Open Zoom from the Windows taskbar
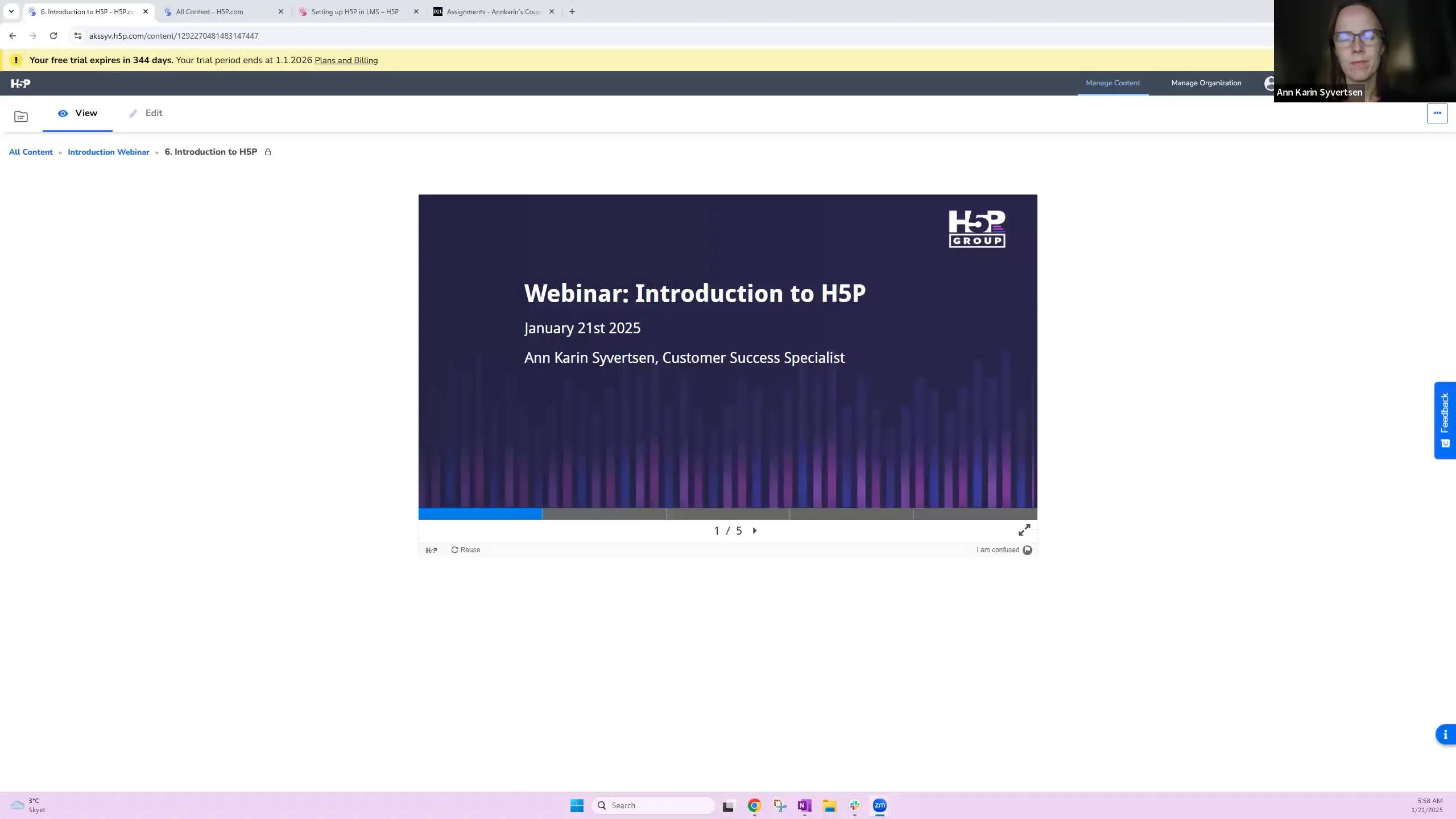 click(x=879, y=805)
